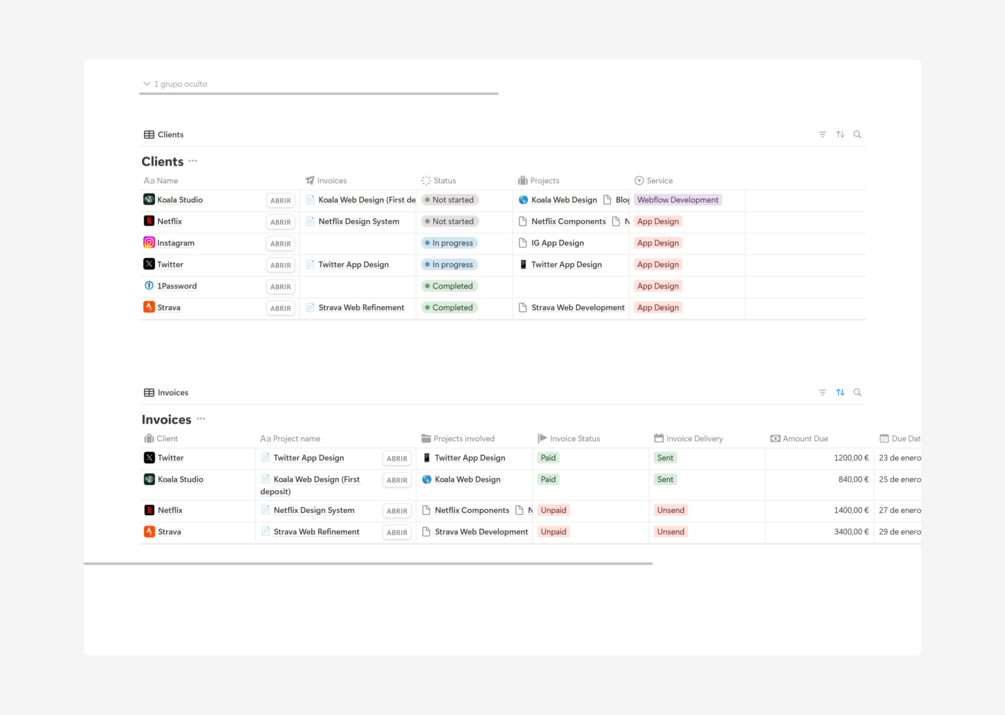Click the horizontal scrollbar below Invoices table
The height and width of the screenshot is (715, 1005).
tap(368, 563)
